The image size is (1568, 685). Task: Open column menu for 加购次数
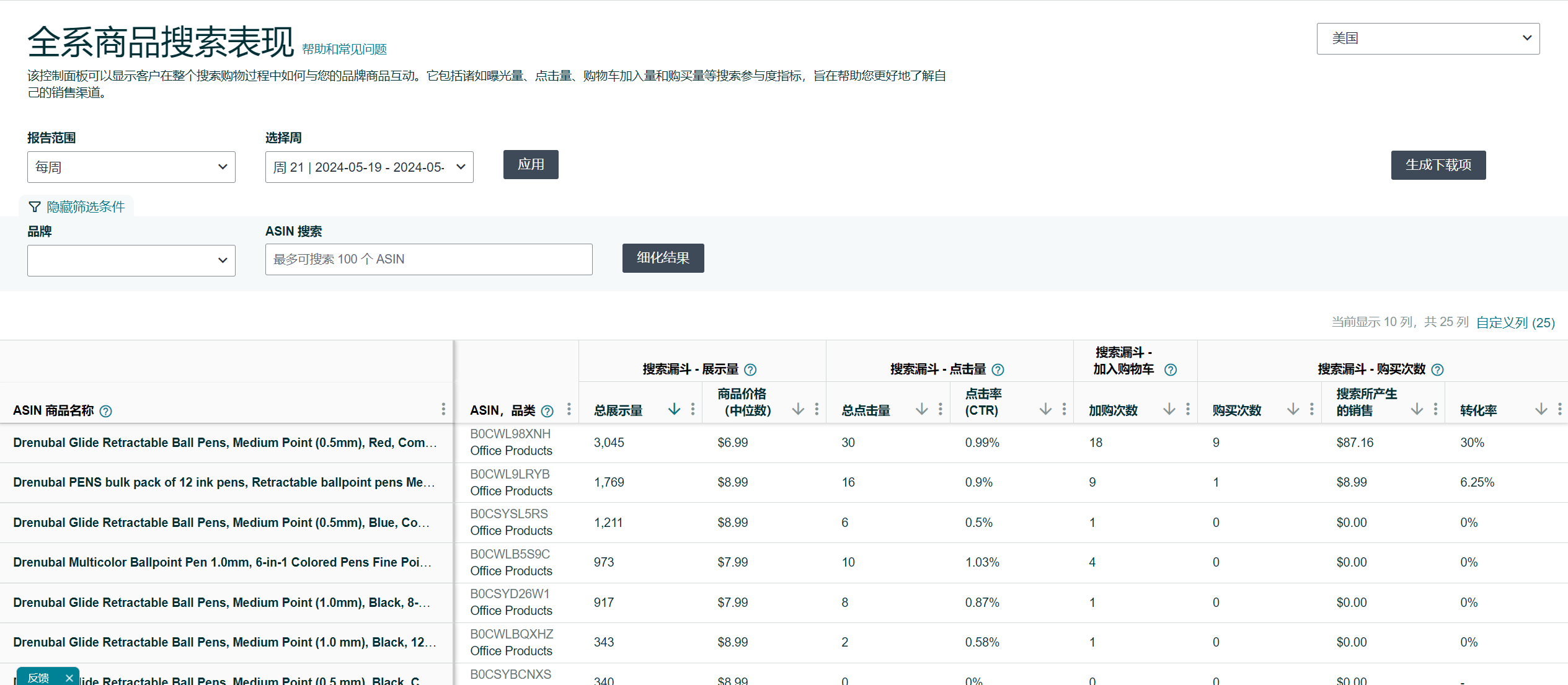pyautogui.click(x=1188, y=409)
